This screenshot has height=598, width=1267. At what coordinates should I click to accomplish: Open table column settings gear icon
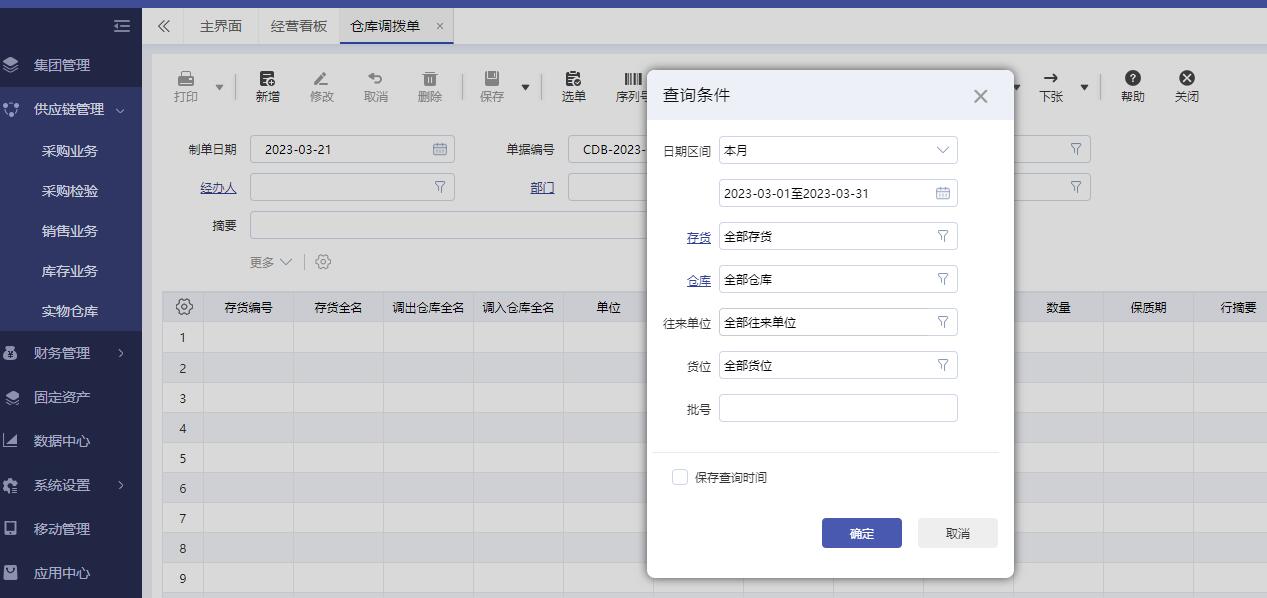(184, 307)
